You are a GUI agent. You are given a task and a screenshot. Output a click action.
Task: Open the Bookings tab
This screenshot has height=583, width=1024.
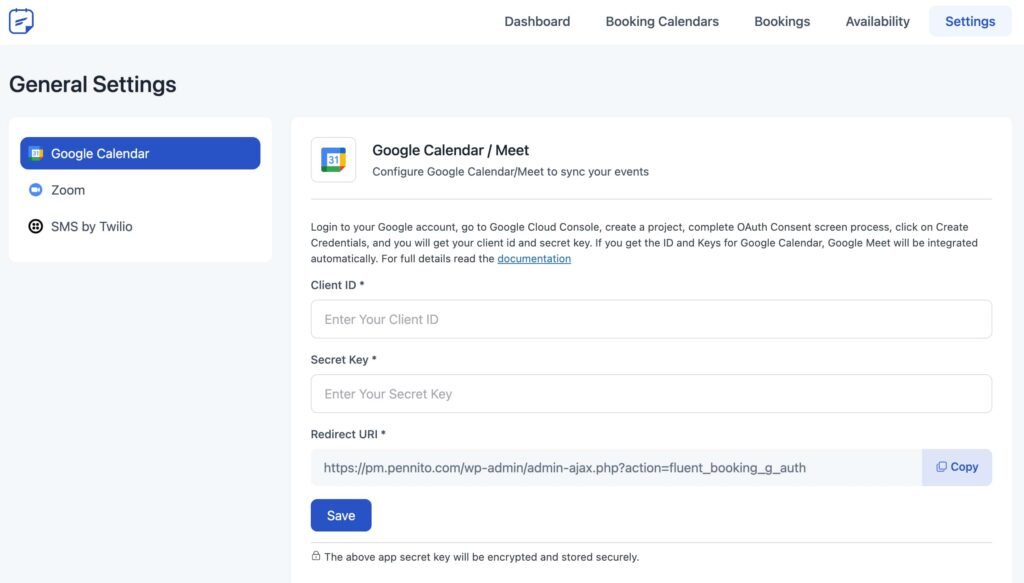(x=782, y=22)
